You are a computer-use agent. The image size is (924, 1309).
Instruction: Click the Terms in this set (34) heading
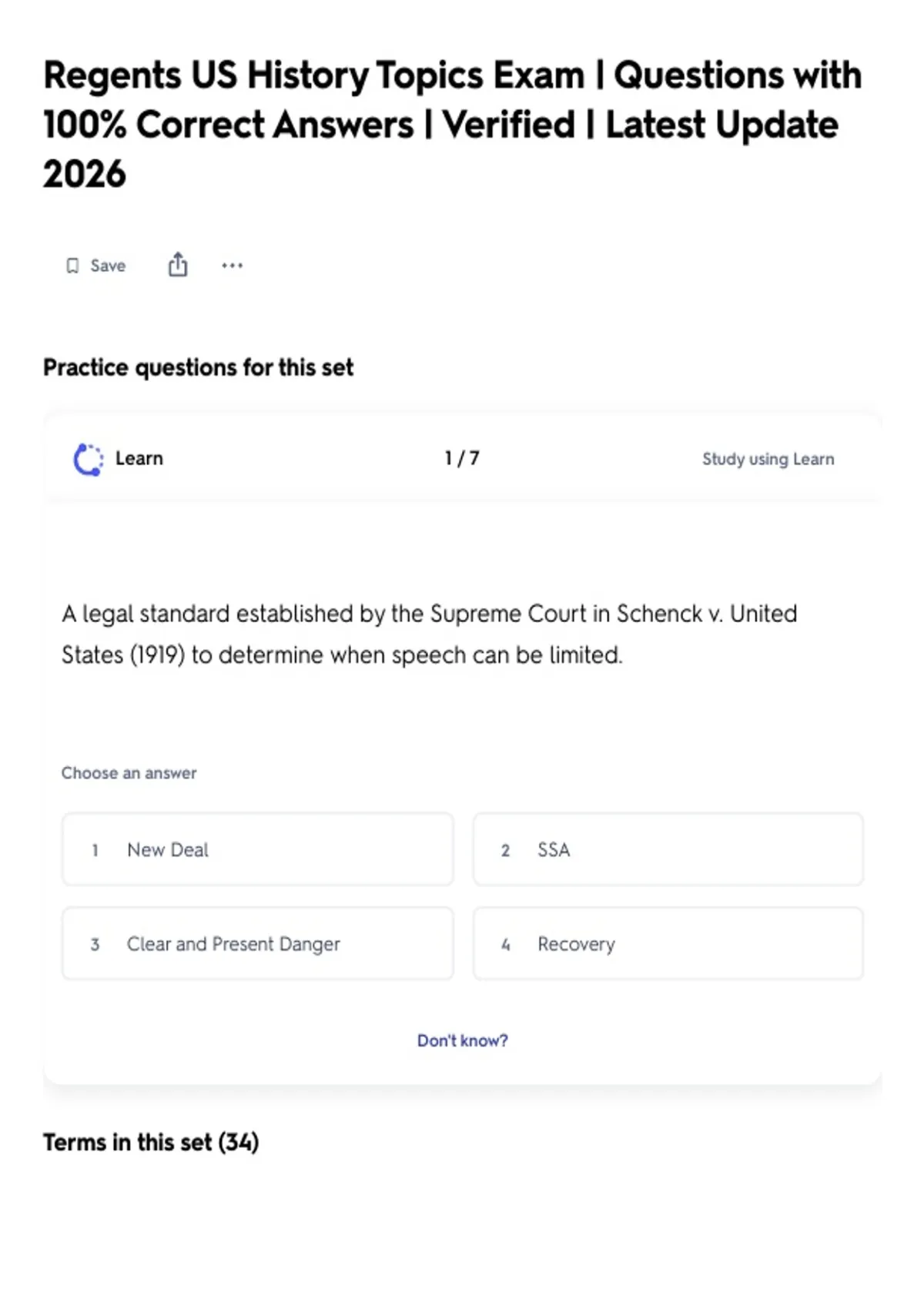pyautogui.click(x=151, y=1142)
